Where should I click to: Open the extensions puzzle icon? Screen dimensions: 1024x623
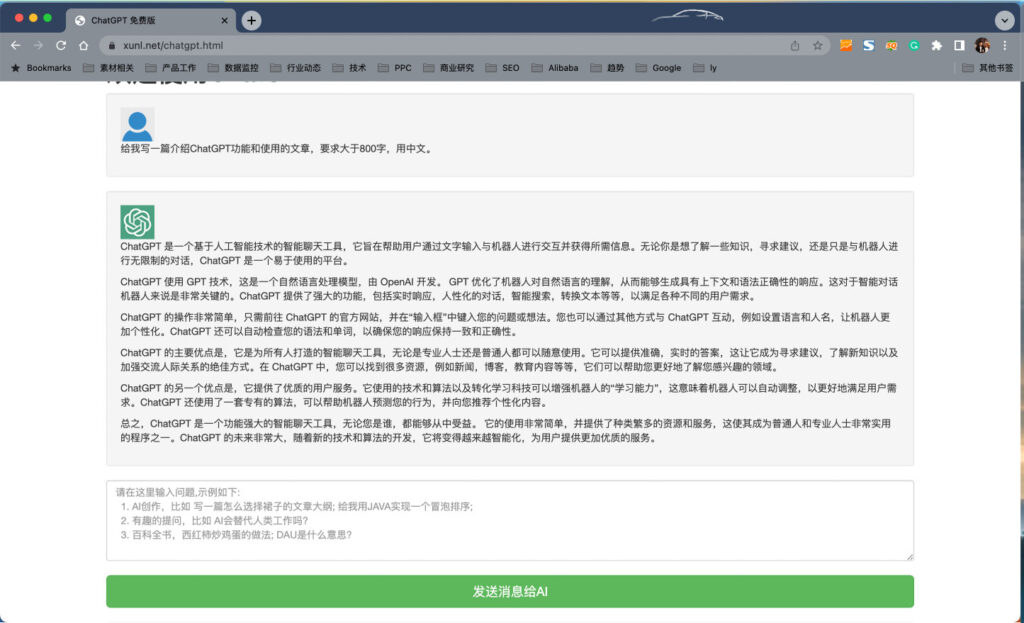[936, 45]
